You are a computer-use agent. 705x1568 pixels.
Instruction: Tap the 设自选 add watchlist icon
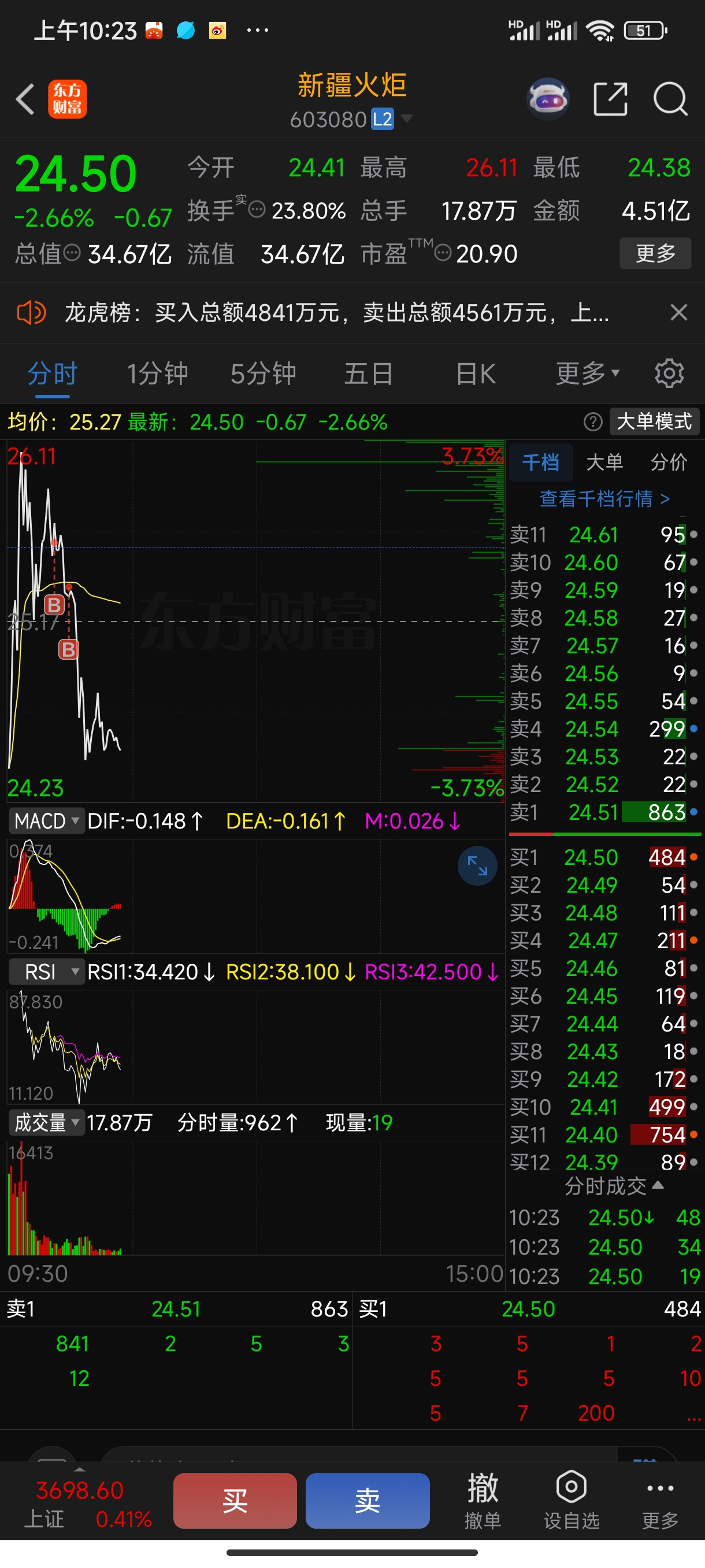tap(571, 1500)
